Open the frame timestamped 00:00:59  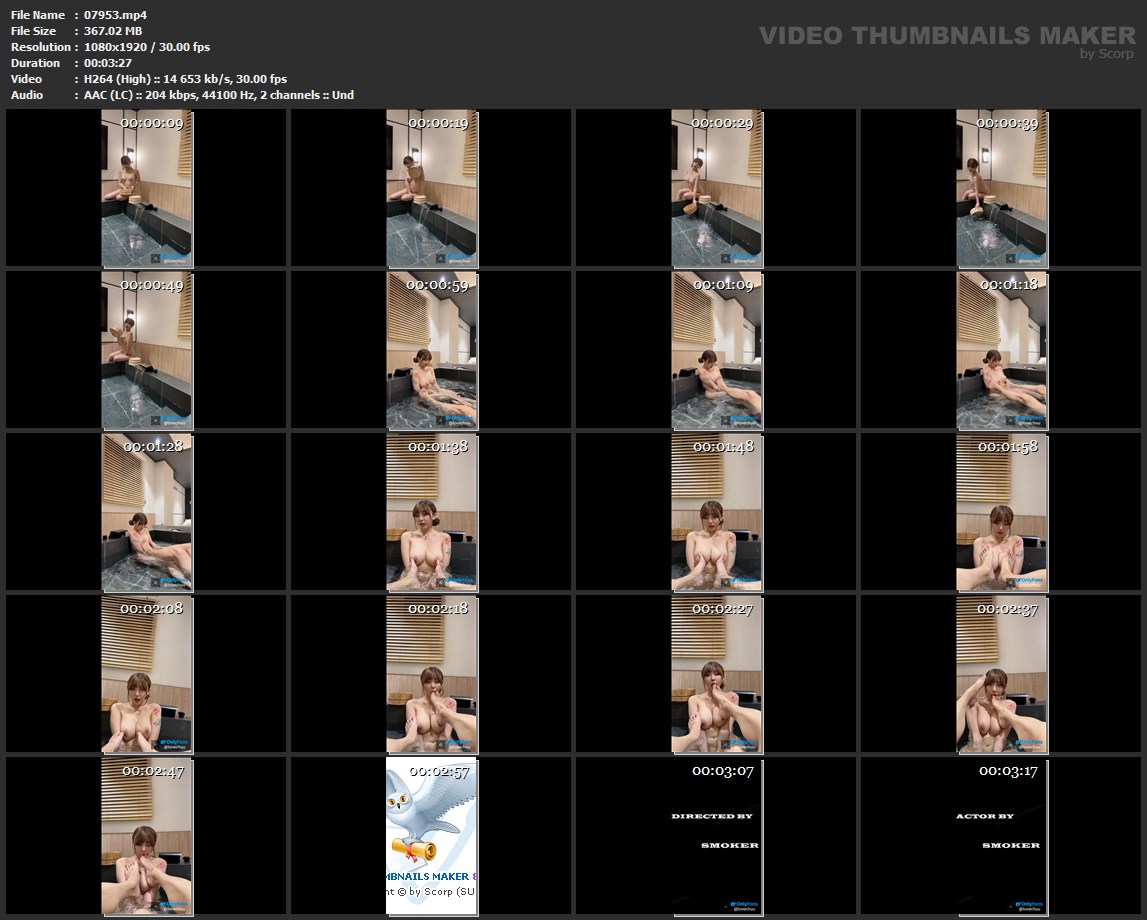(432, 350)
